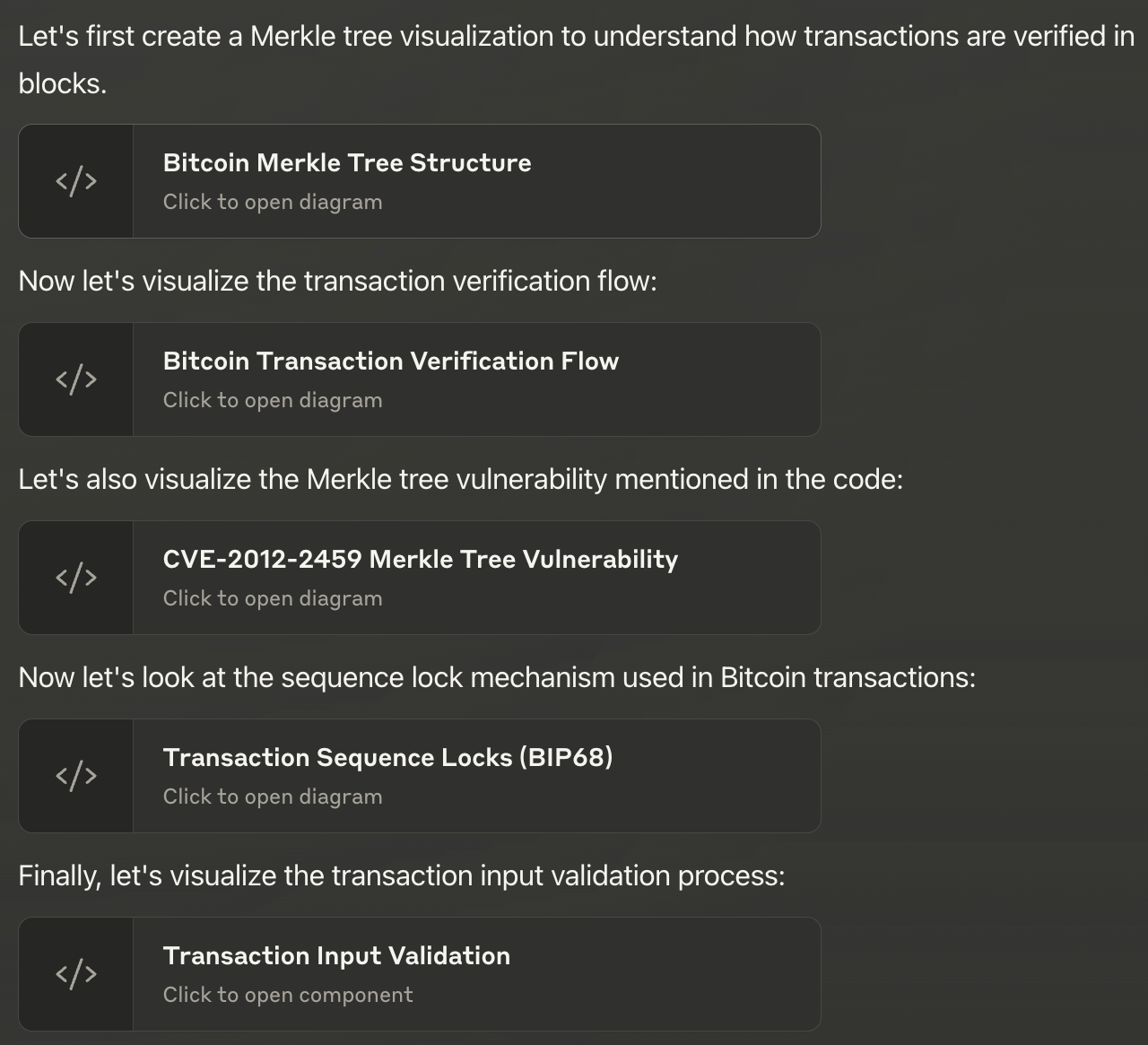This screenshot has width=1148, height=1045.
Task: Click code icon beside Bitcoin Merkle Tree Structure
Action: 76,181
